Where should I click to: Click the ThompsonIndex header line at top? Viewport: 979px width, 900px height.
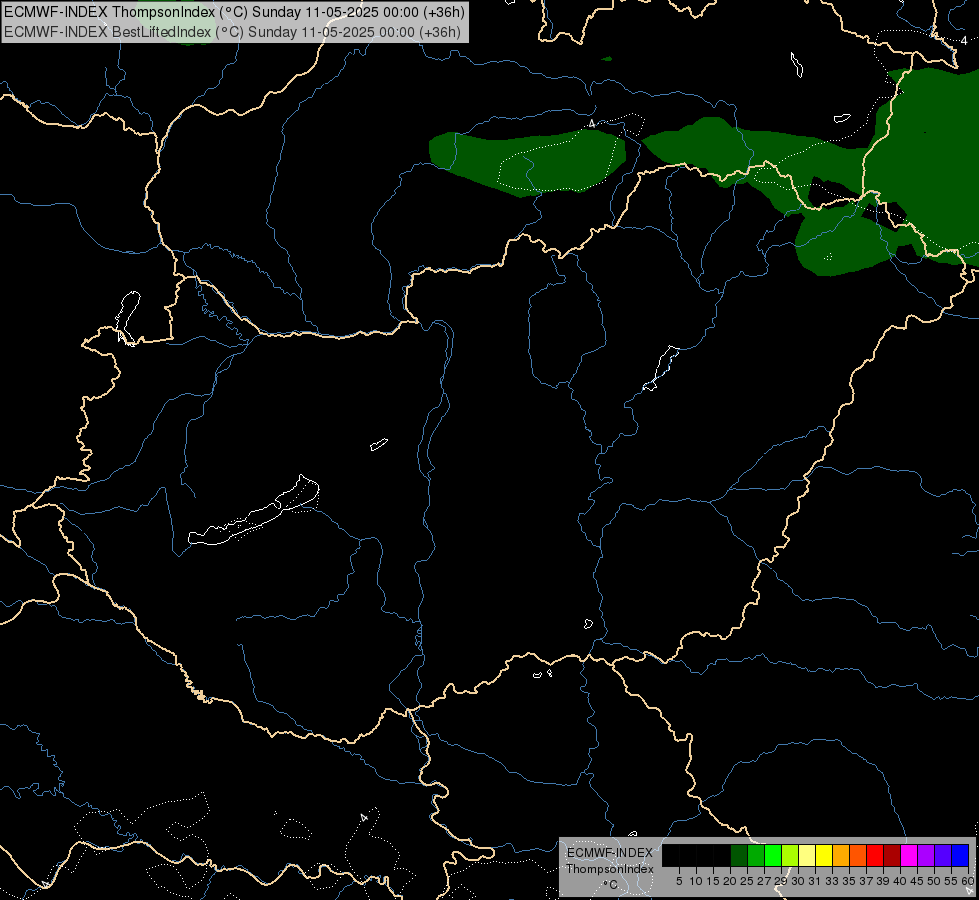tap(234, 12)
